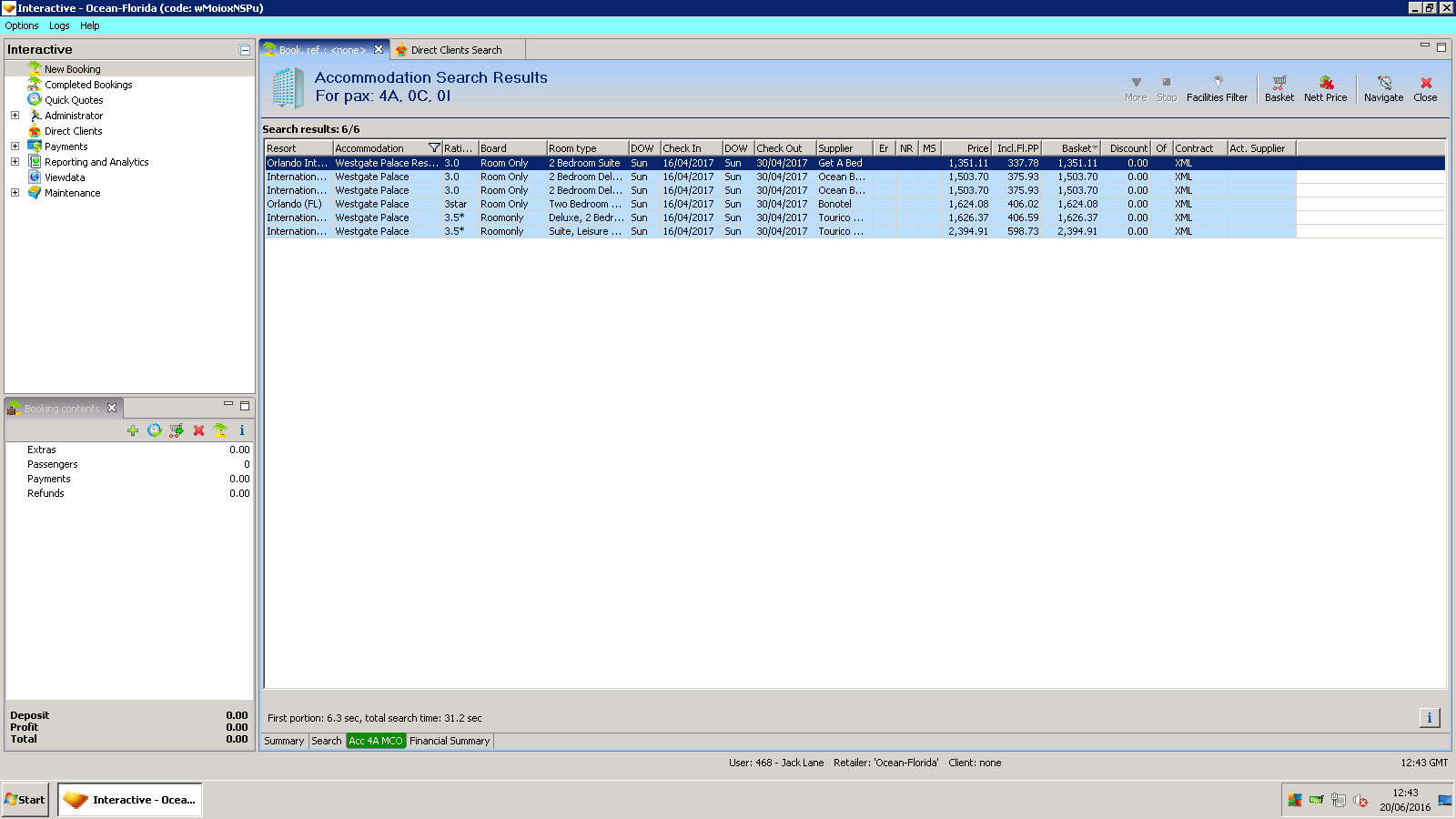Select Direct Clients in the tree
Screen dimensions: 1456x819
[74, 131]
